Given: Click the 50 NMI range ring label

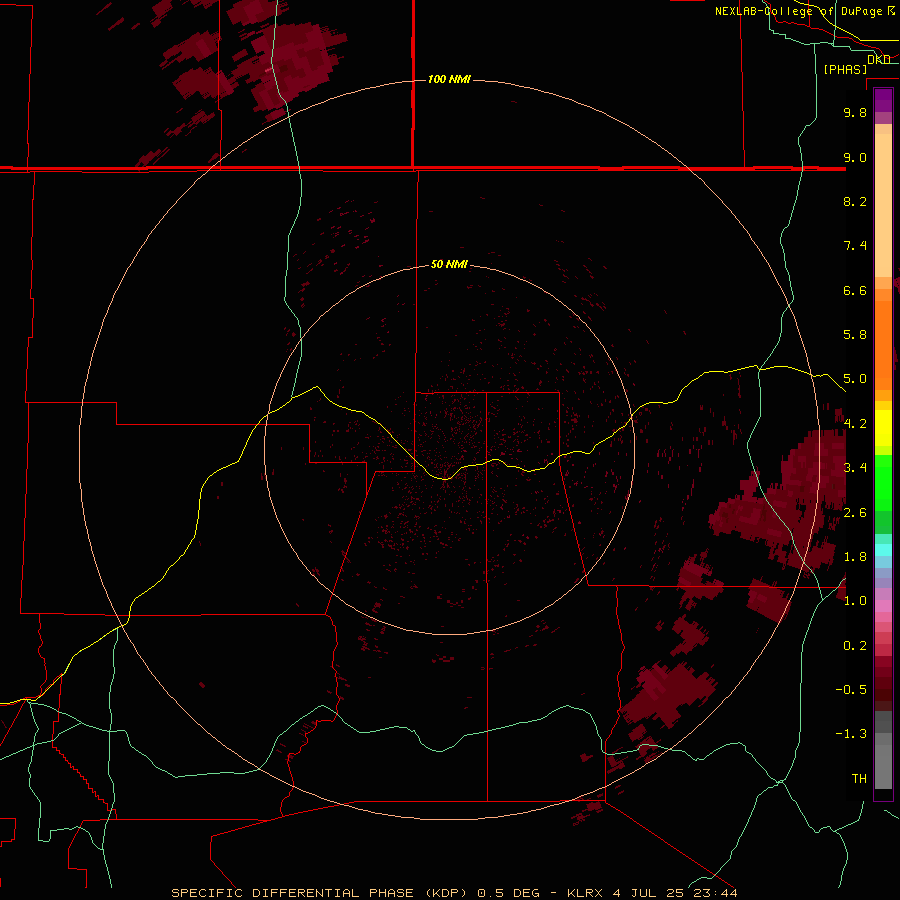Looking at the screenshot, I should point(449,264).
